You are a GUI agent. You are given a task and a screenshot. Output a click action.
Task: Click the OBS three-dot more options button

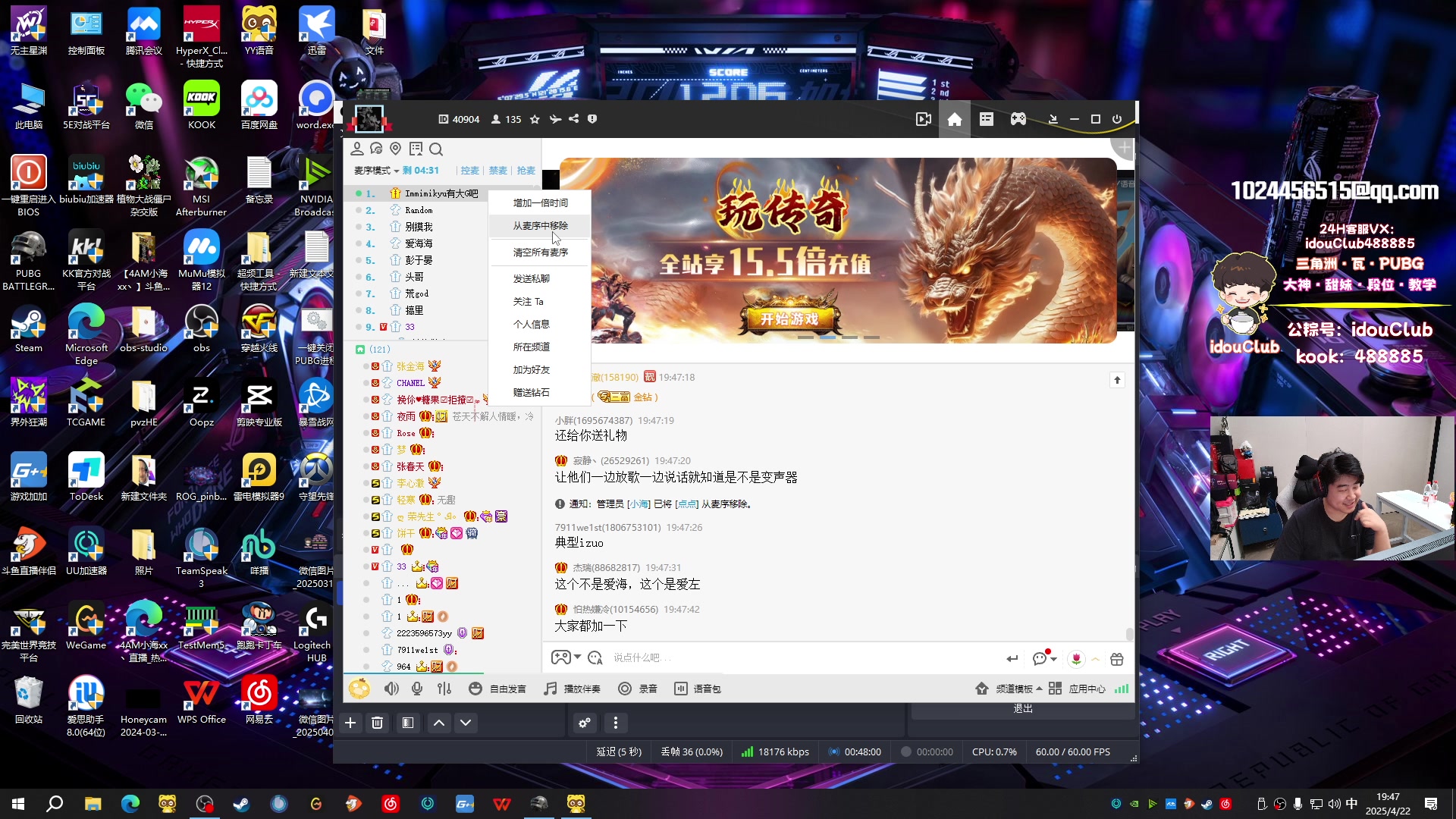coord(616,723)
